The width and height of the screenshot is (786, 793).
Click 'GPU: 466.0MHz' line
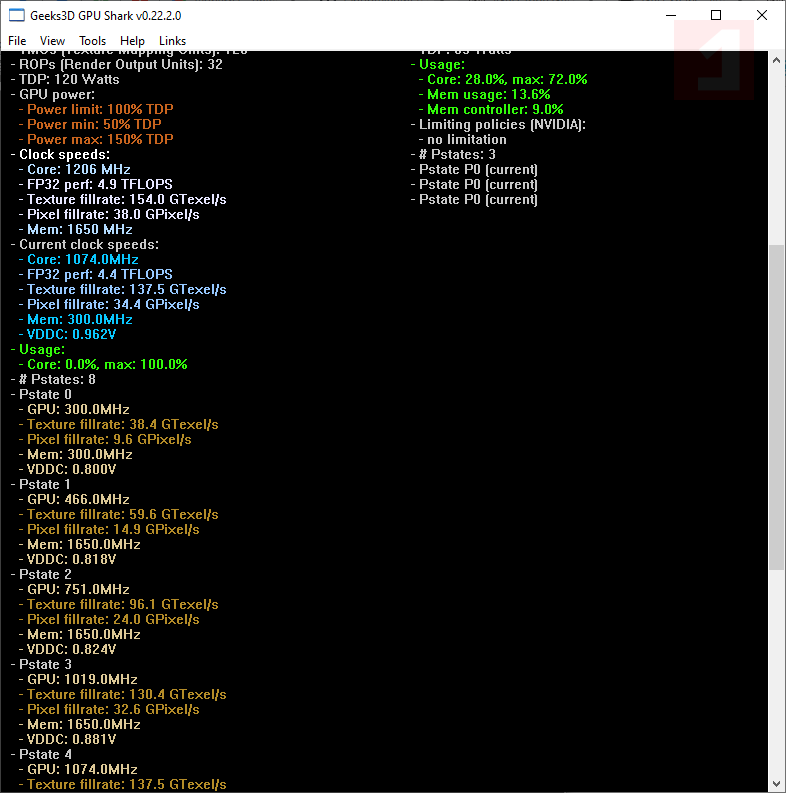(74, 500)
